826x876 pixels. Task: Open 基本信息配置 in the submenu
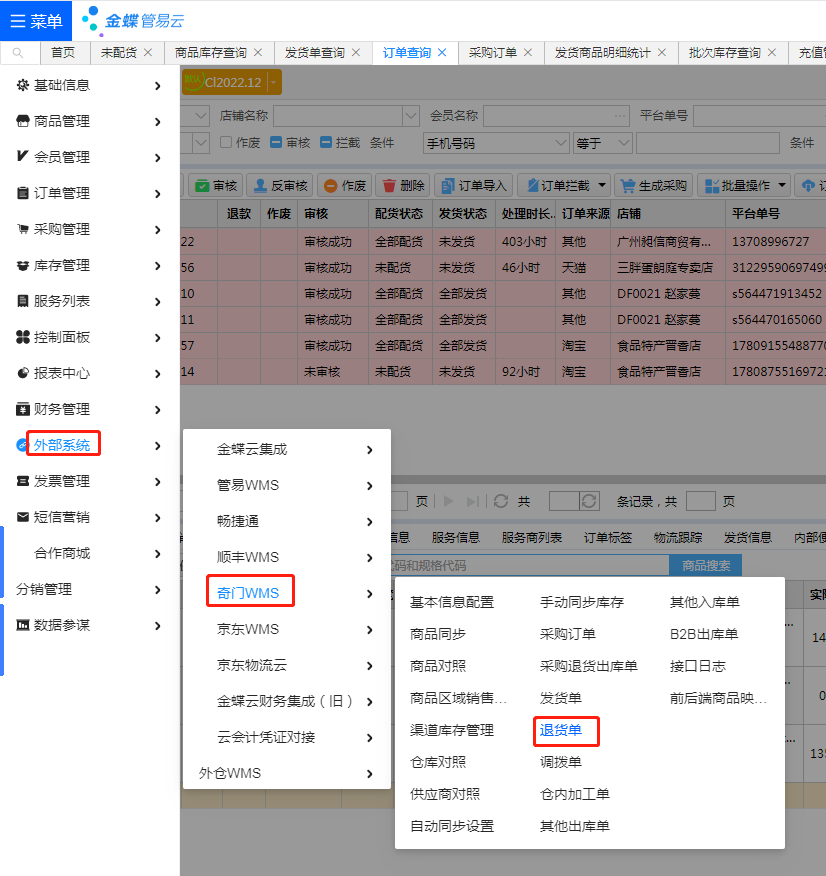[x=452, y=602]
